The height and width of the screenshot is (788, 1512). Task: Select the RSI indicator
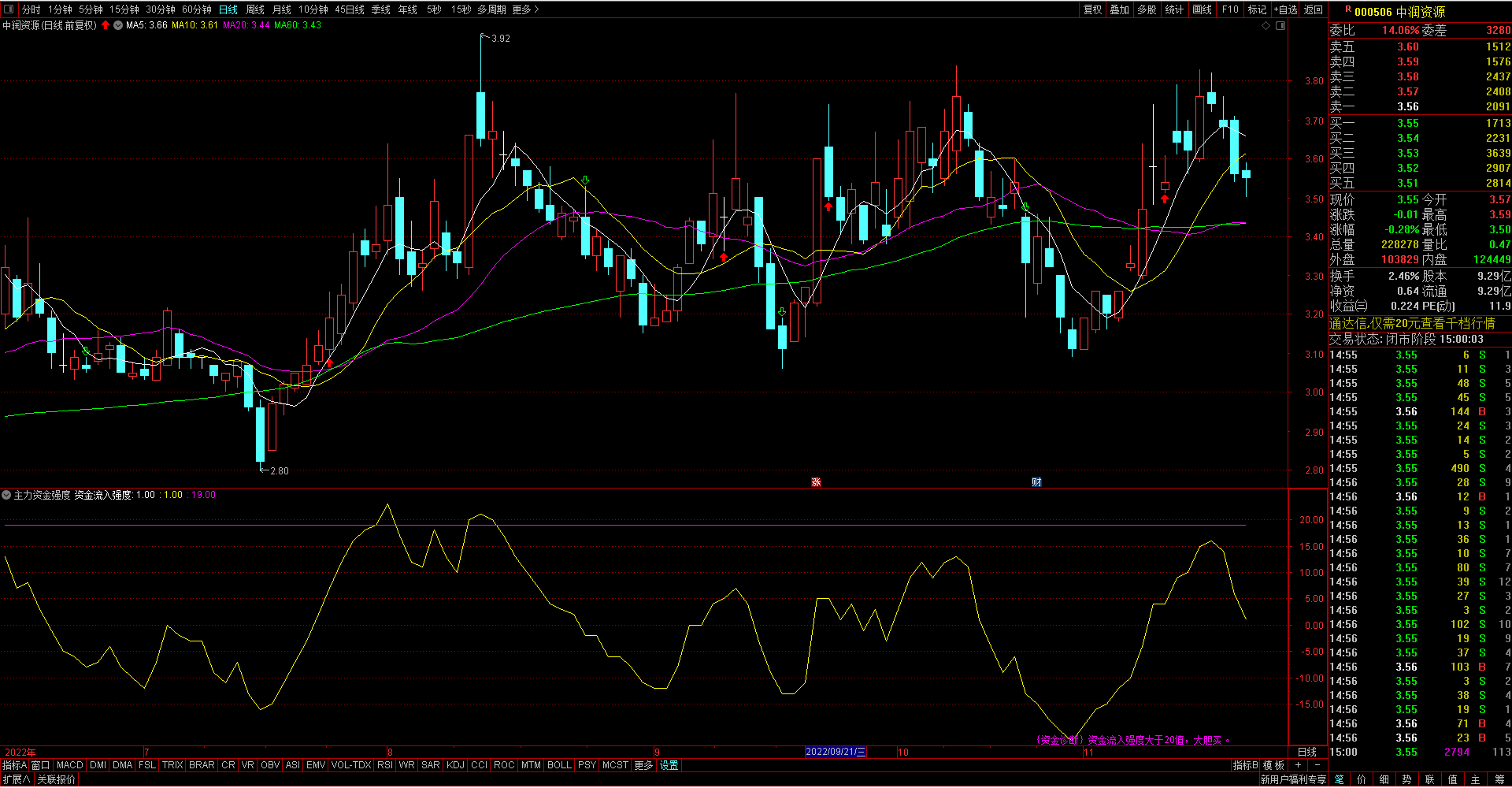(x=384, y=765)
